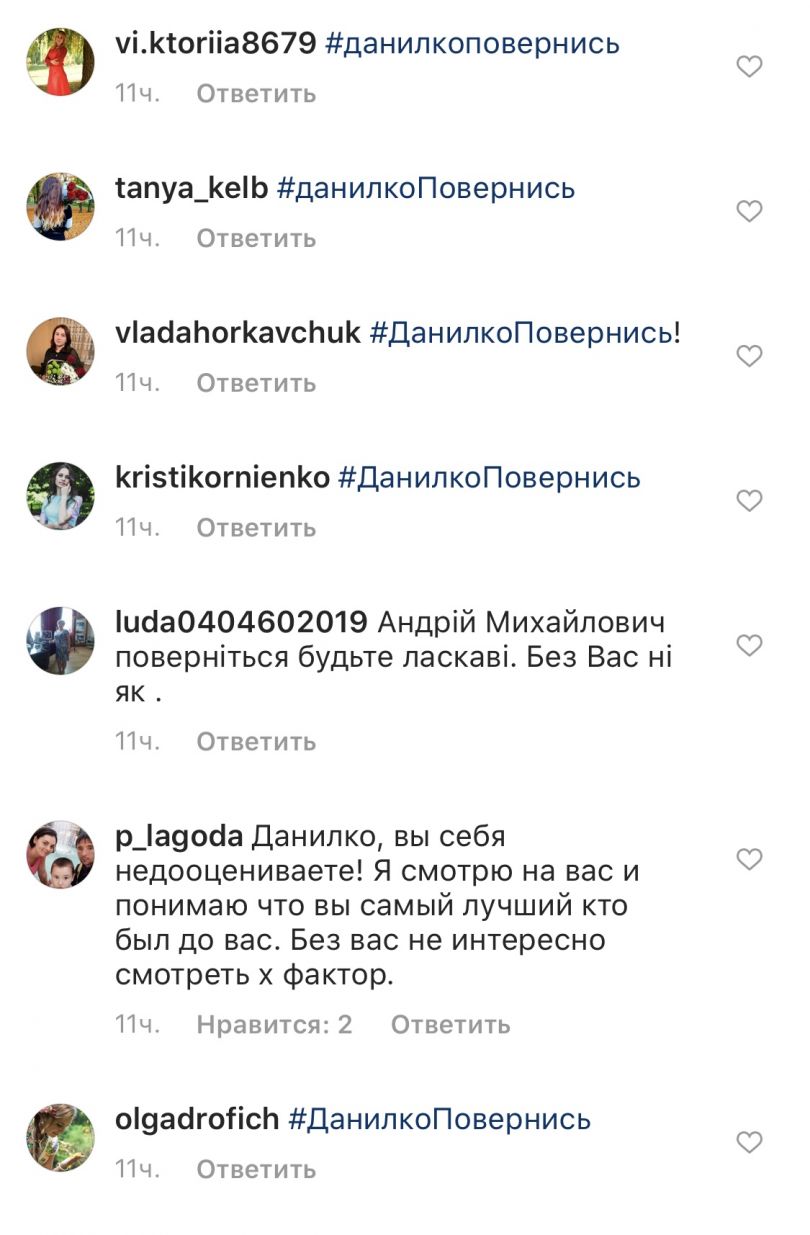Screen dimensions: 810x1235
Task: Open tanya_kelb's avatar
Action: click(60, 206)
